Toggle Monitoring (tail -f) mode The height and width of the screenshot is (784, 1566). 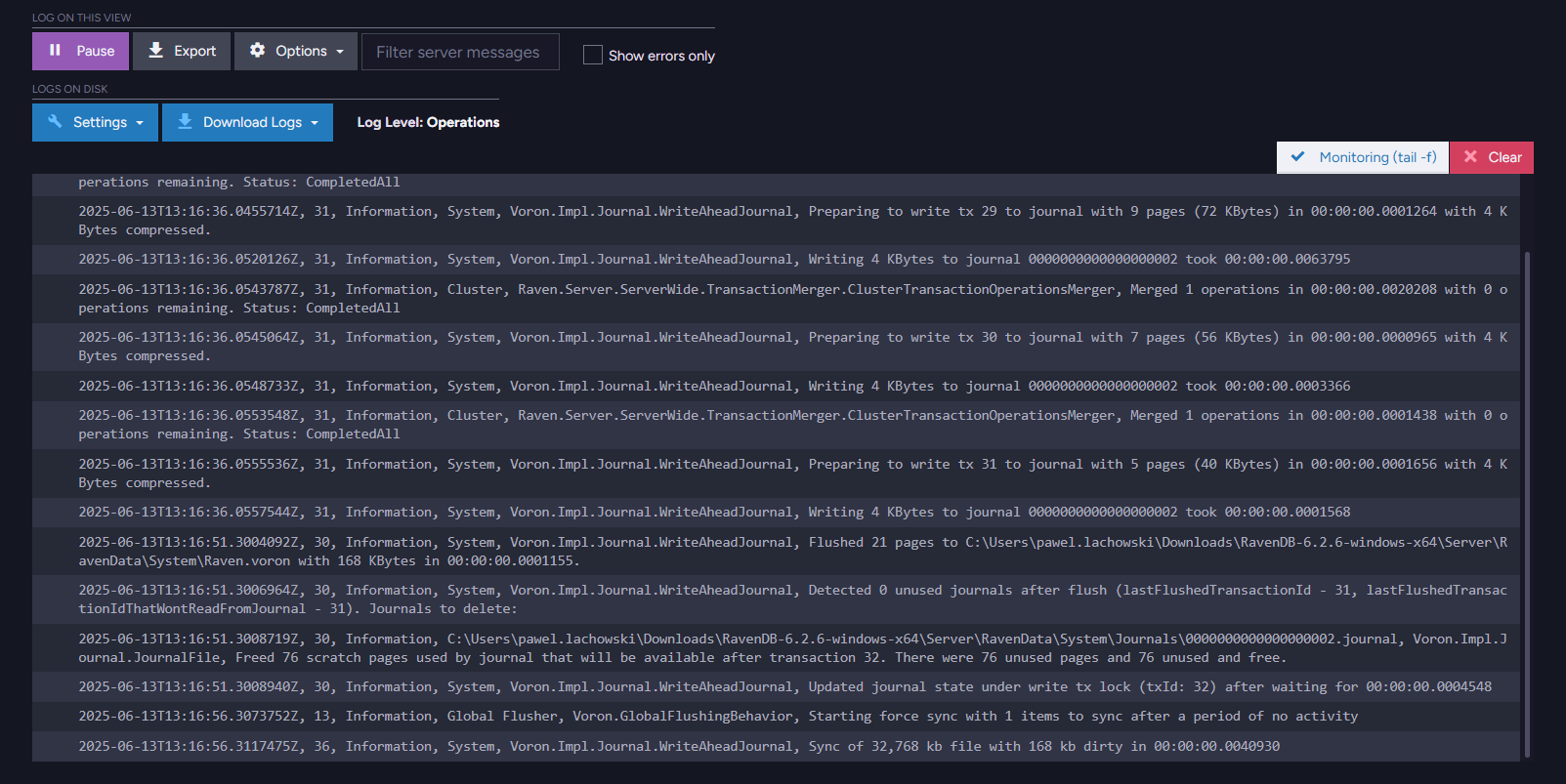[x=1363, y=157]
